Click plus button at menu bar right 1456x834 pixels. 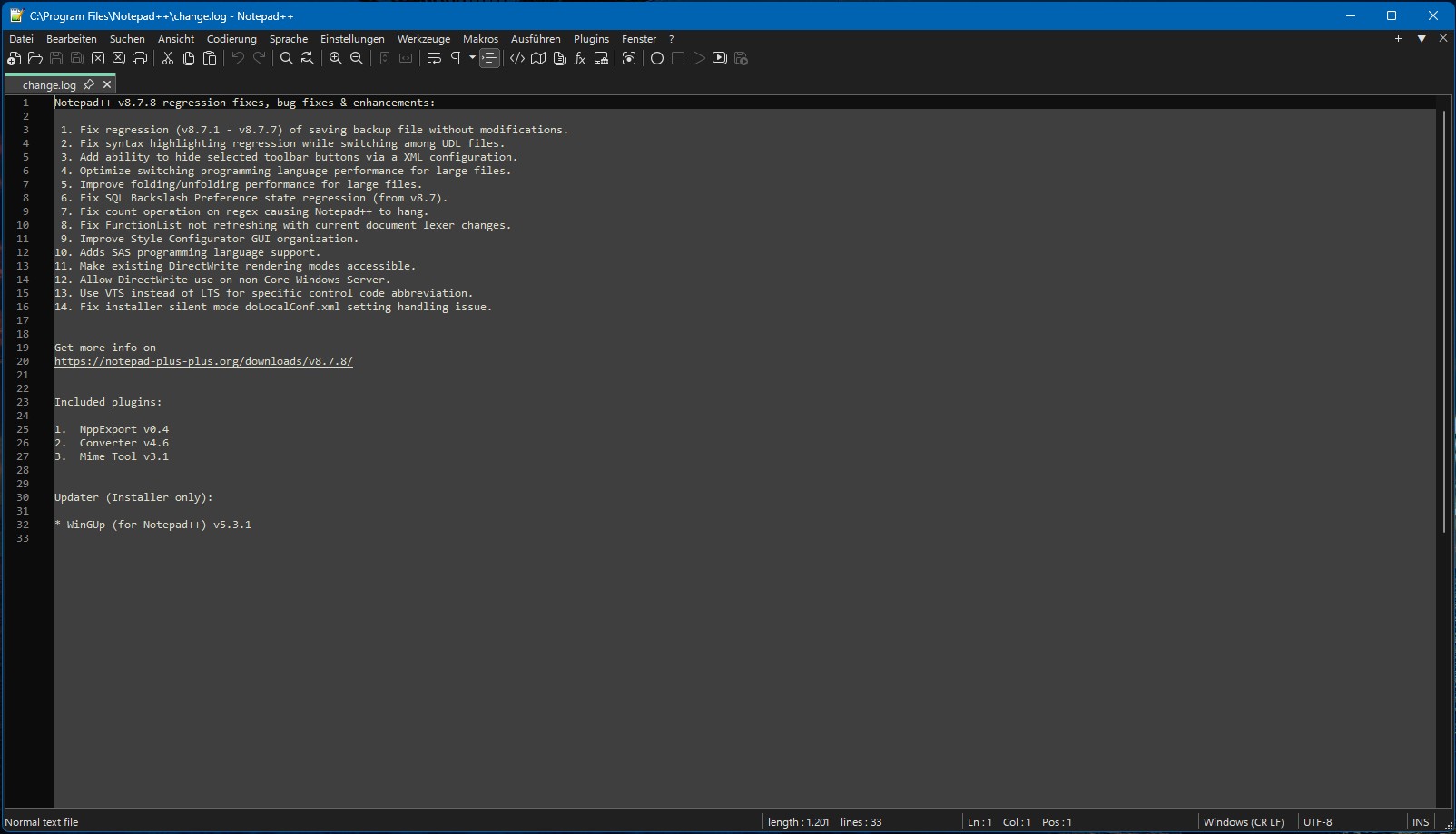[x=1398, y=39]
